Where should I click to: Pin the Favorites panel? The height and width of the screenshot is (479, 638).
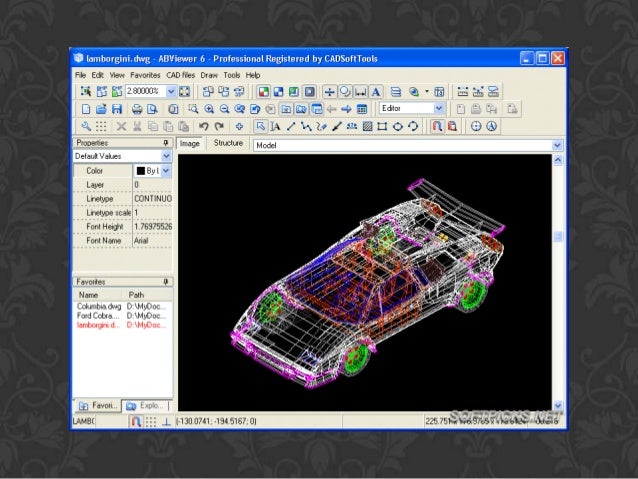pyautogui.click(x=166, y=282)
